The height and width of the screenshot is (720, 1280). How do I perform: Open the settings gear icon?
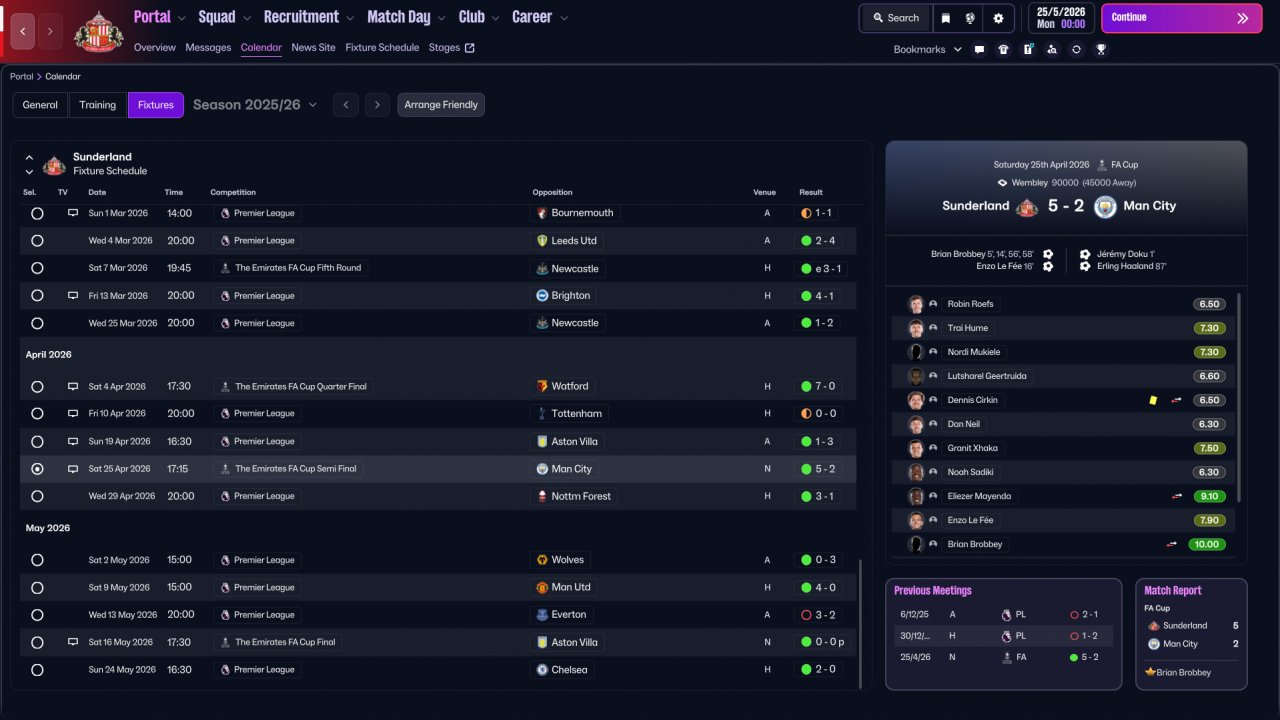point(998,18)
